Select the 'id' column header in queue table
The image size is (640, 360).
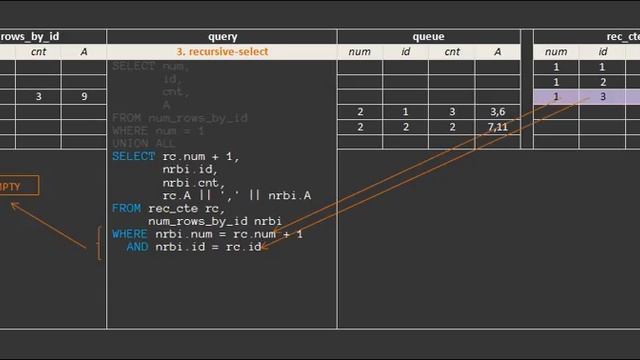(405, 52)
